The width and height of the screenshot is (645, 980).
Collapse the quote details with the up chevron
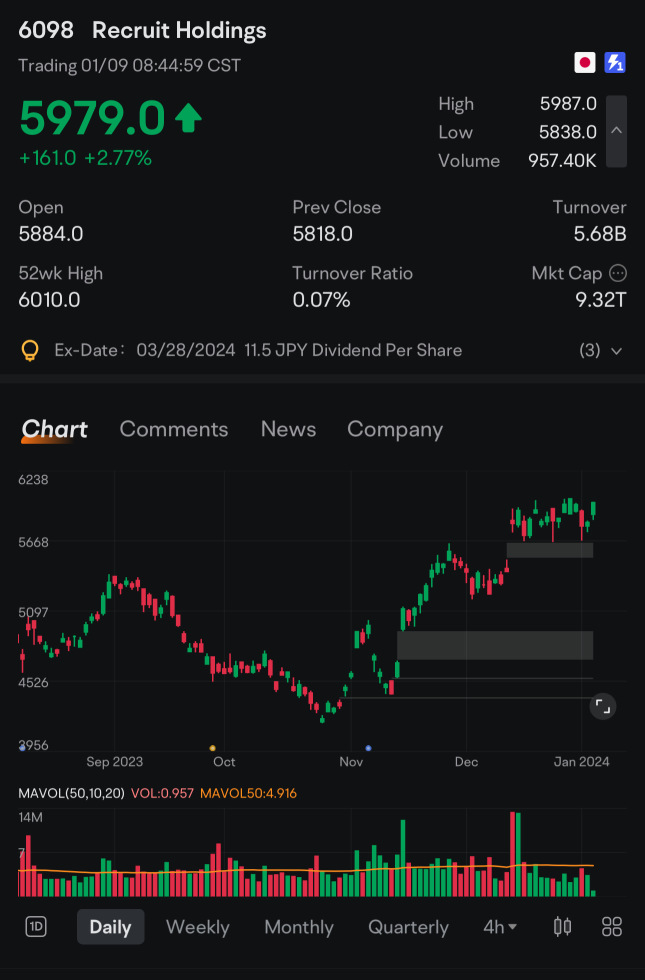coord(616,131)
